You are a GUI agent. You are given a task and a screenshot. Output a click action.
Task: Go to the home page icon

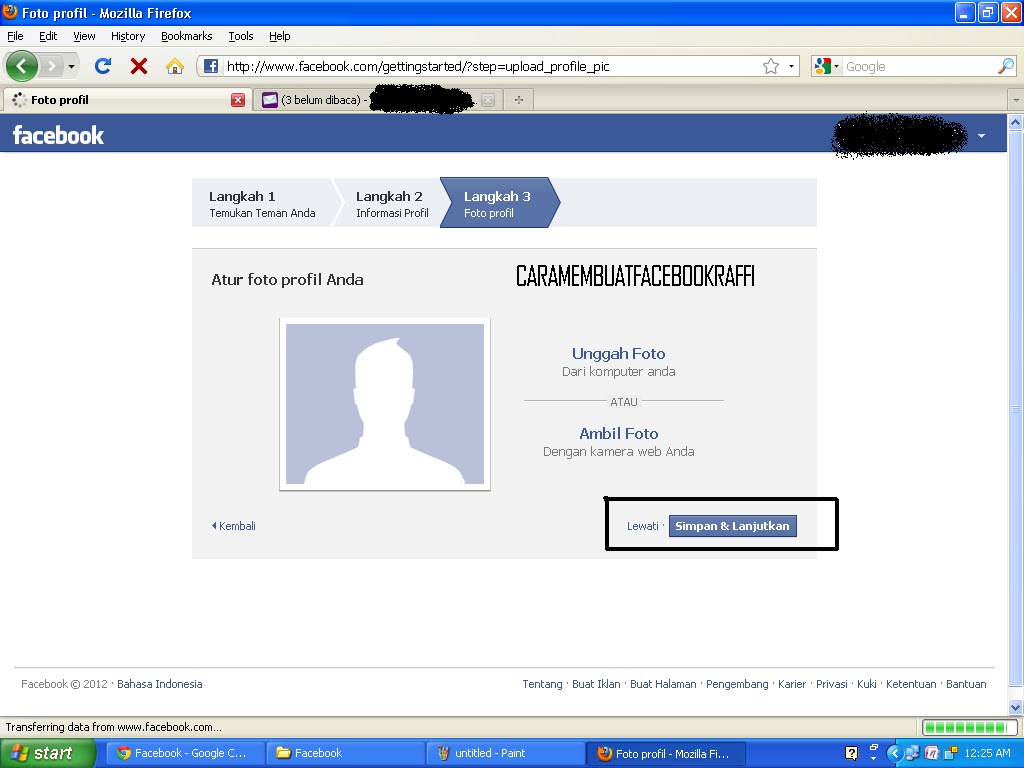174,66
